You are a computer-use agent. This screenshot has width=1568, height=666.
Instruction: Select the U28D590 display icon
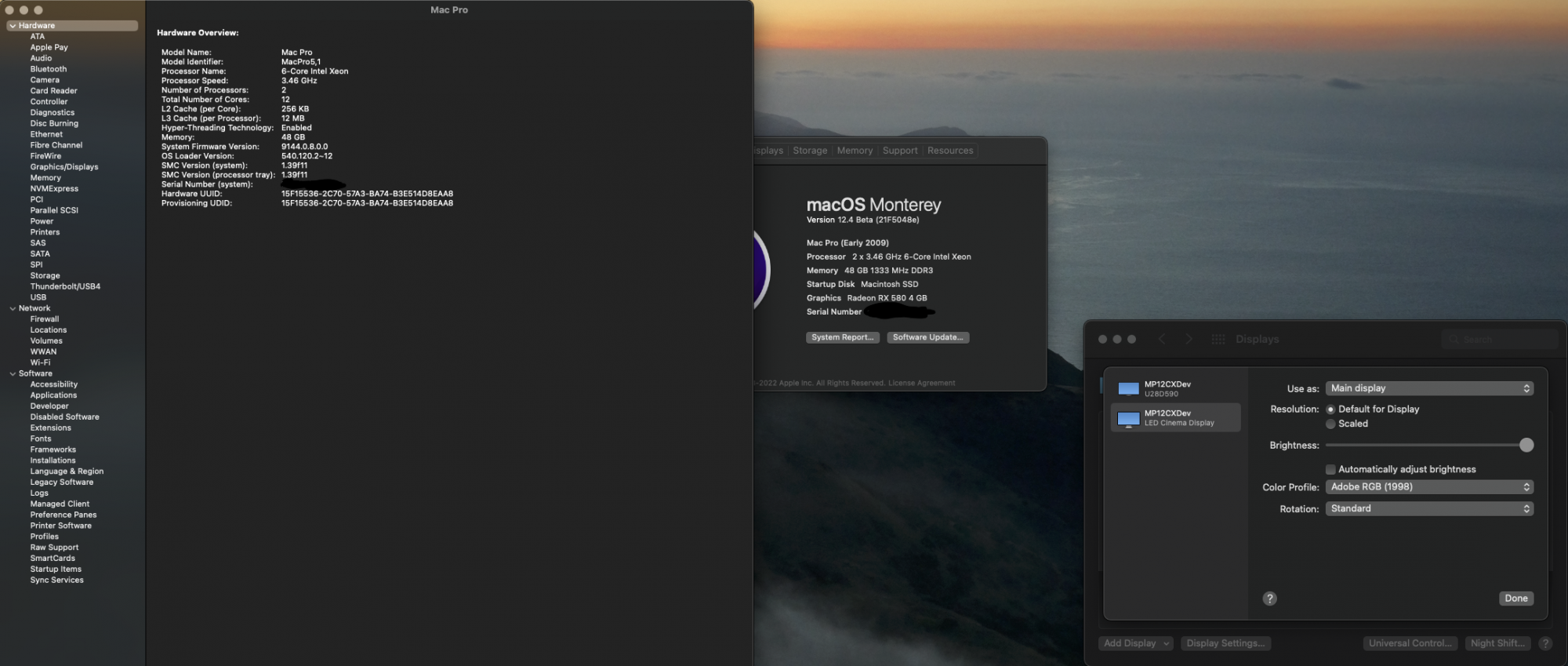(1128, 389)
